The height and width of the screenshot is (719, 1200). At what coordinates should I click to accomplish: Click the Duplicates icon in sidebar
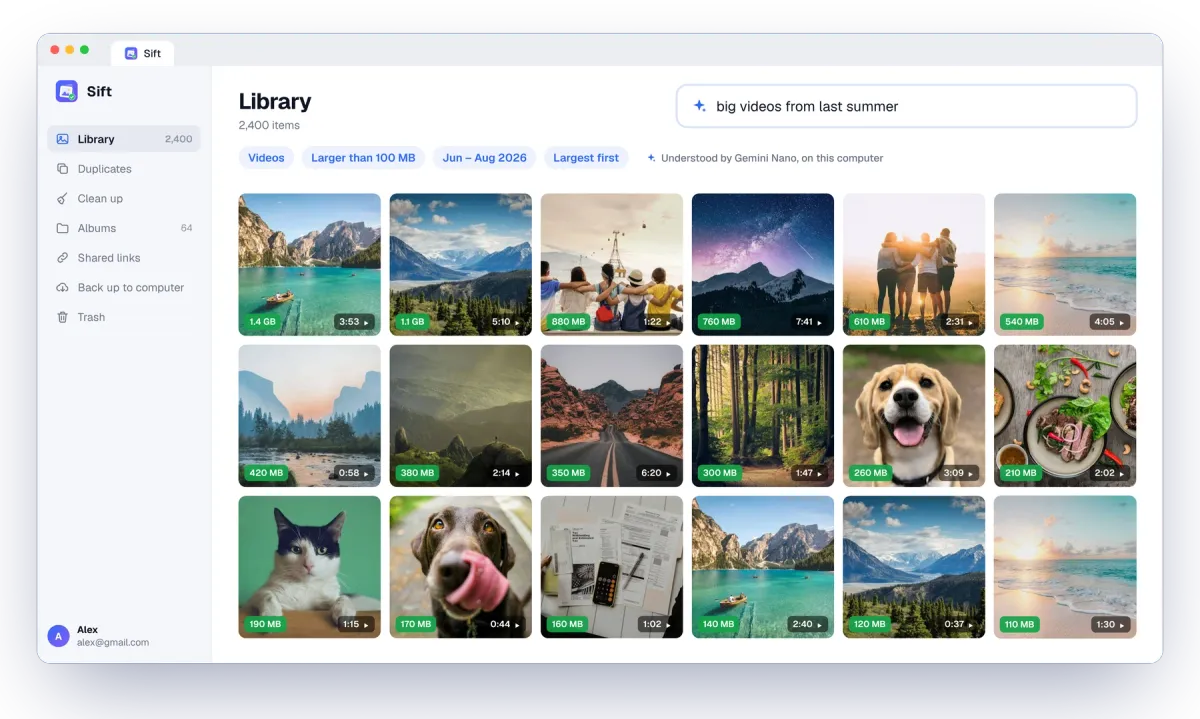(x=62, y=169)
